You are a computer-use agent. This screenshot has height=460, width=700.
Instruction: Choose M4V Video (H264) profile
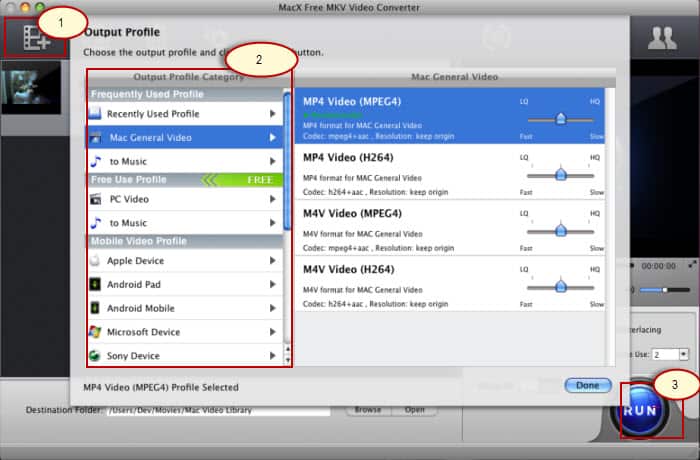pyautogui.click(x=450, y=284)
